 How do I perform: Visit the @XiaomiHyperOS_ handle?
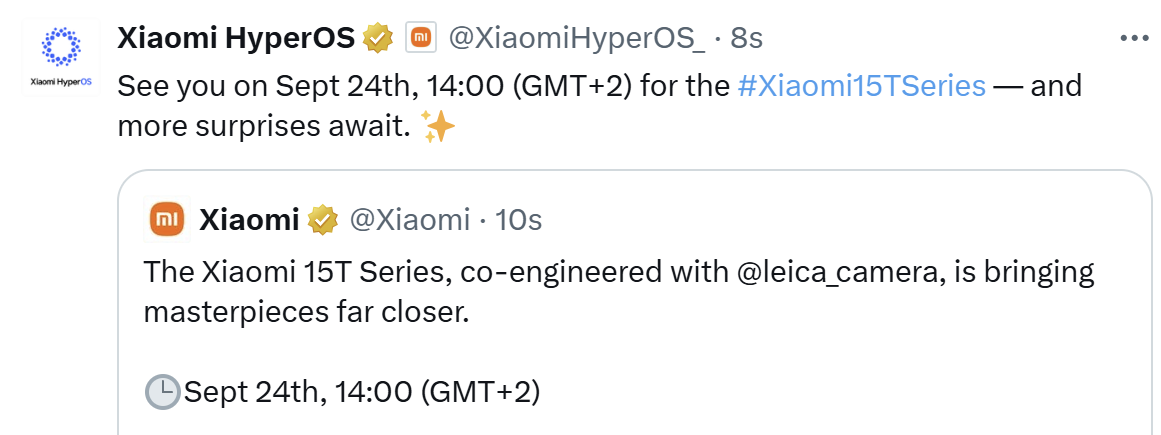click(x=576, y=39)
